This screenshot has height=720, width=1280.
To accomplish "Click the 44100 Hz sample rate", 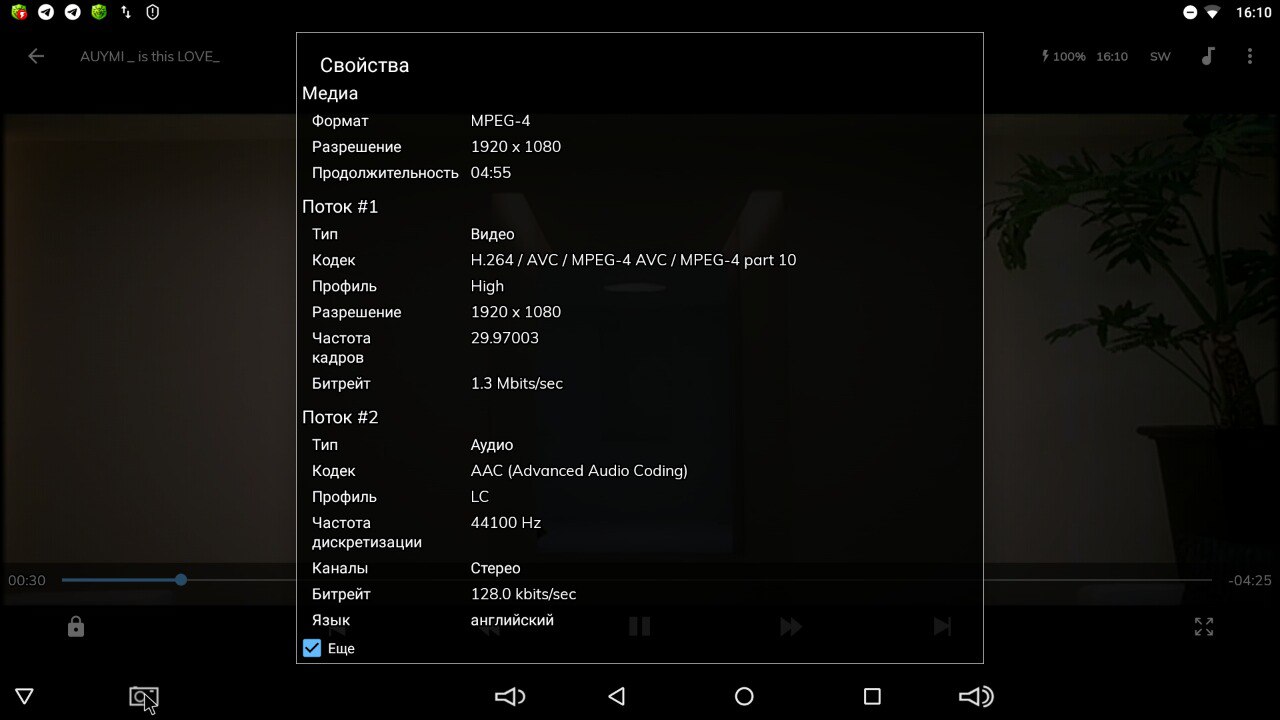I will tap(506, 523).
